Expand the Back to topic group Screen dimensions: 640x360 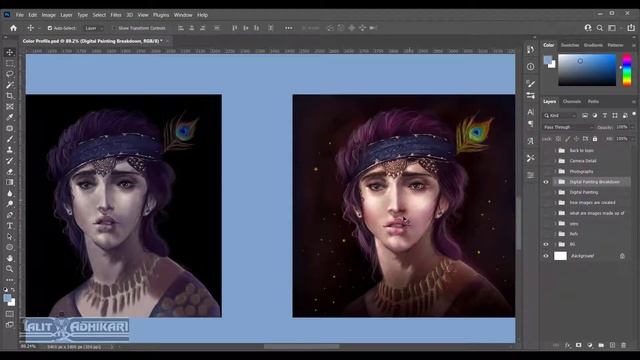tap(555, 151)
